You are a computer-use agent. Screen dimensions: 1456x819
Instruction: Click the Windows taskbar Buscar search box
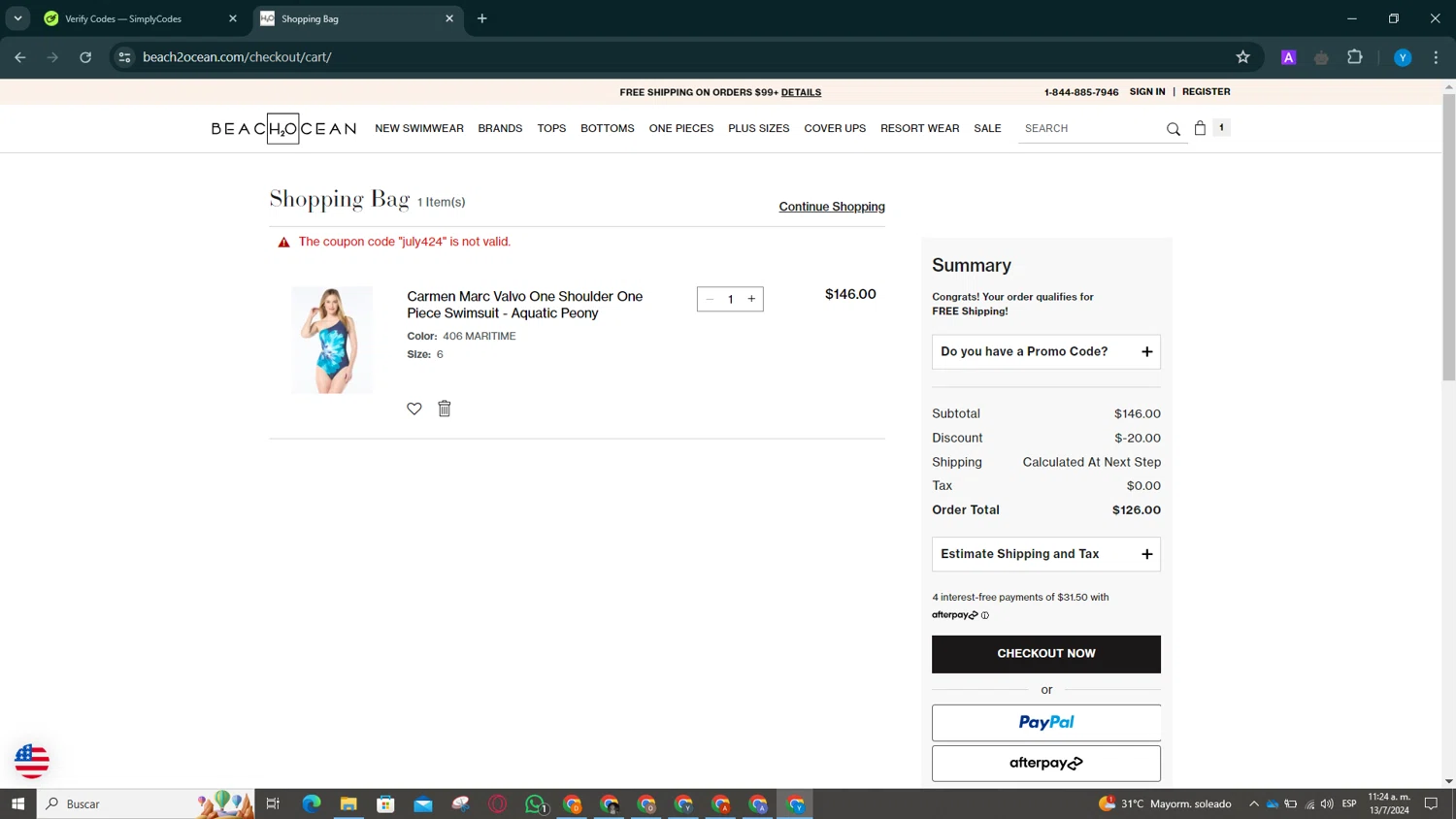146,803
